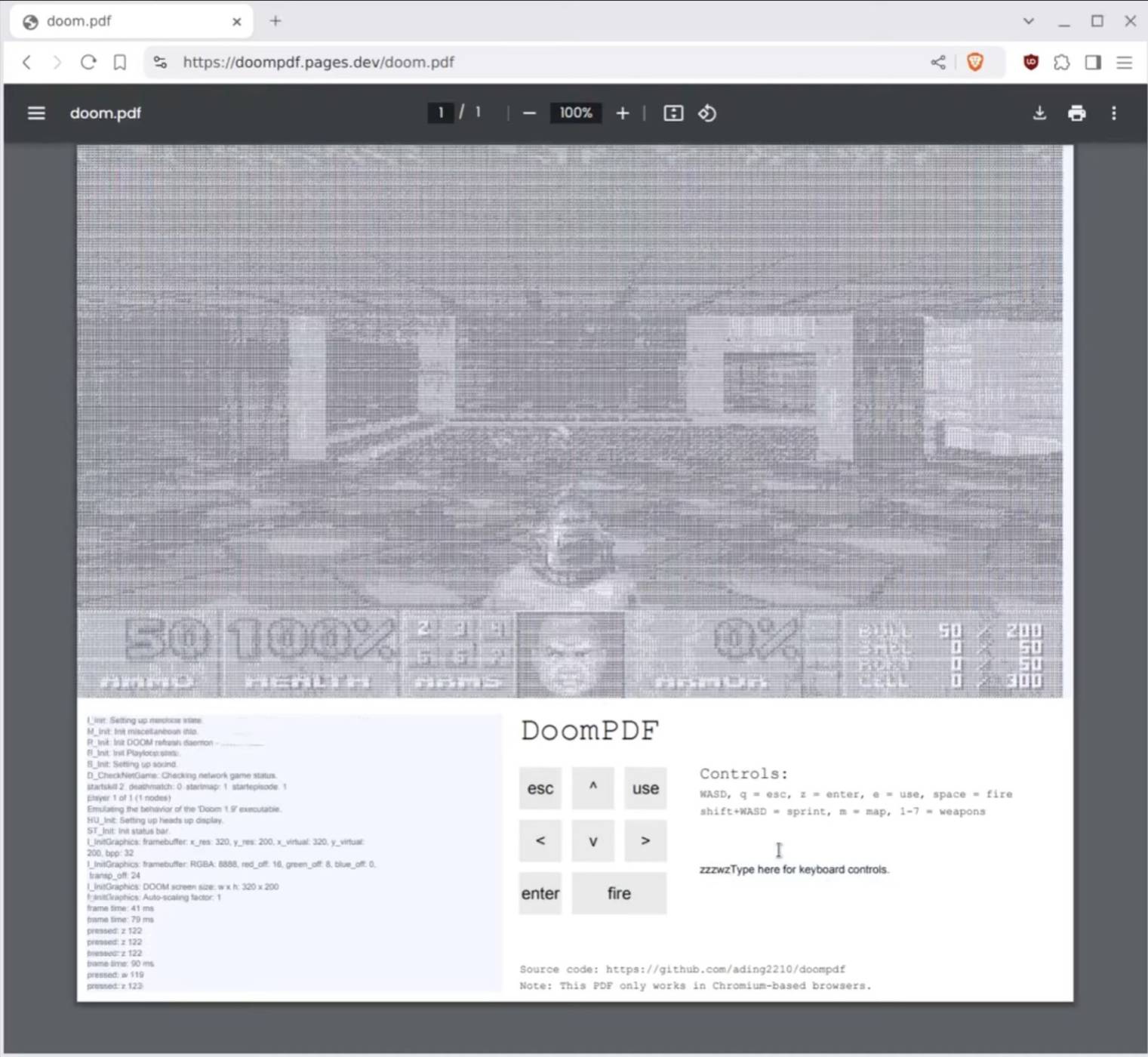The height and width of the screenshot is (1057, 1148).
Task: Click the 'Source code:' github line
Action: [682, 969]
